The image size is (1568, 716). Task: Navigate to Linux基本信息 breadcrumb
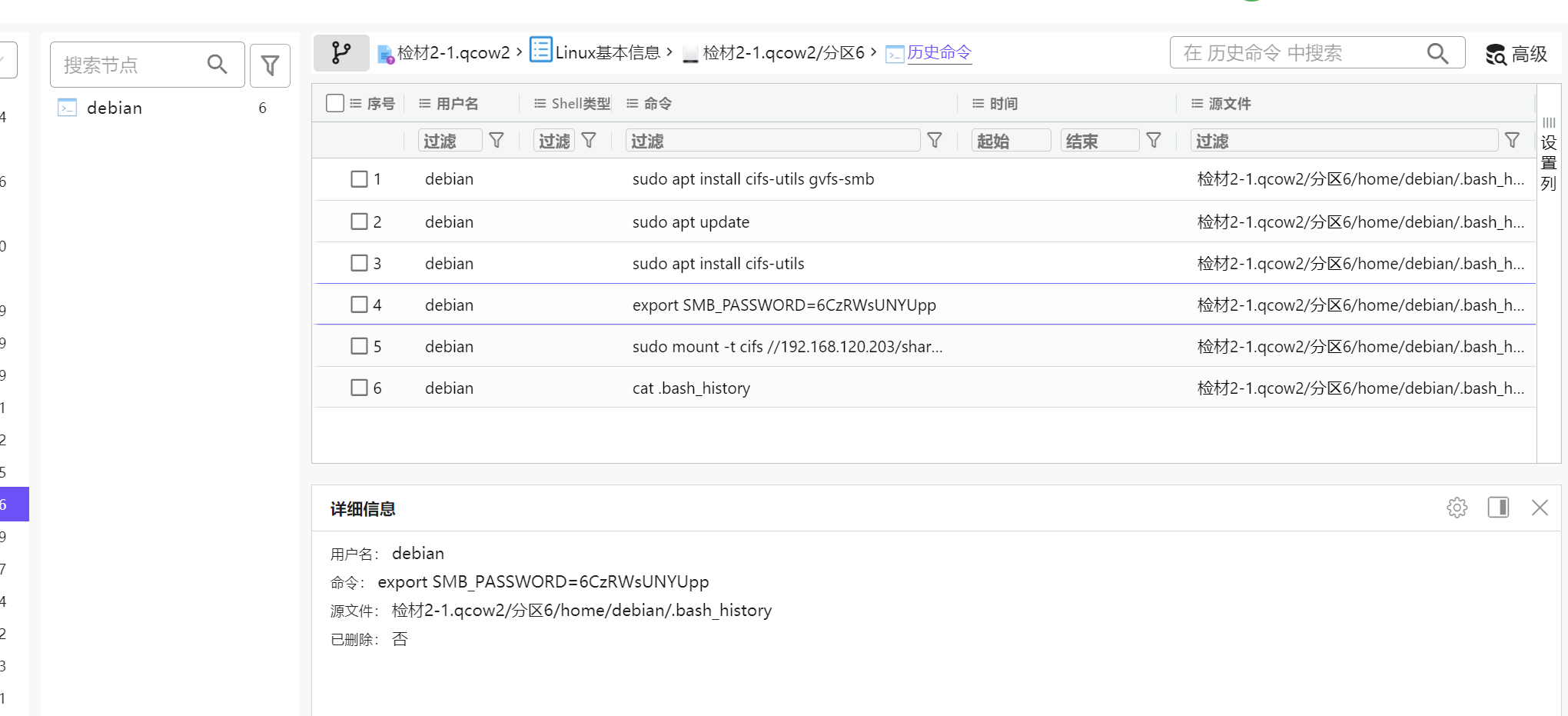[606, 52]
